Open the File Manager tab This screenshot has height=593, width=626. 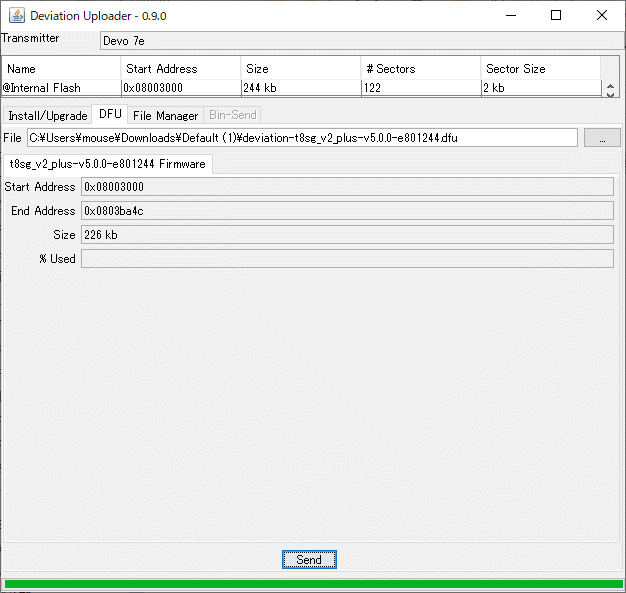pos(165,115)
